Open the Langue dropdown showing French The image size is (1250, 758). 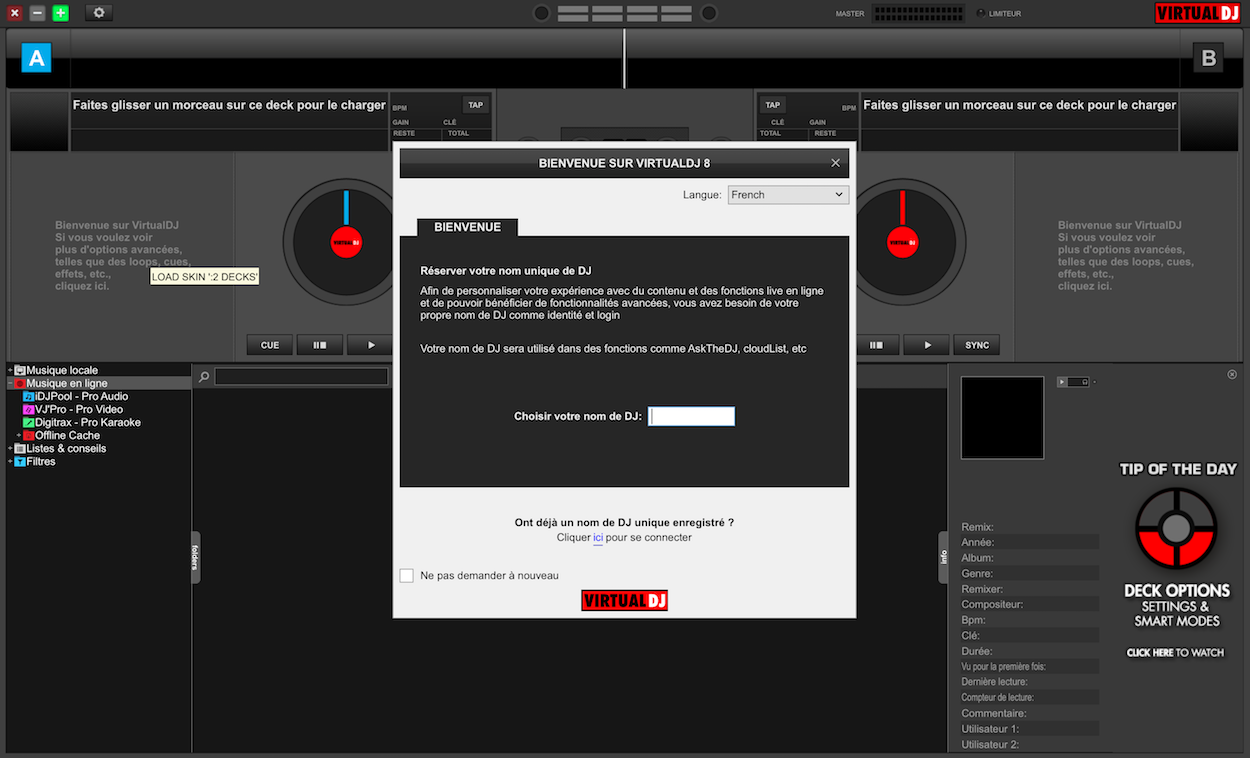788,195
